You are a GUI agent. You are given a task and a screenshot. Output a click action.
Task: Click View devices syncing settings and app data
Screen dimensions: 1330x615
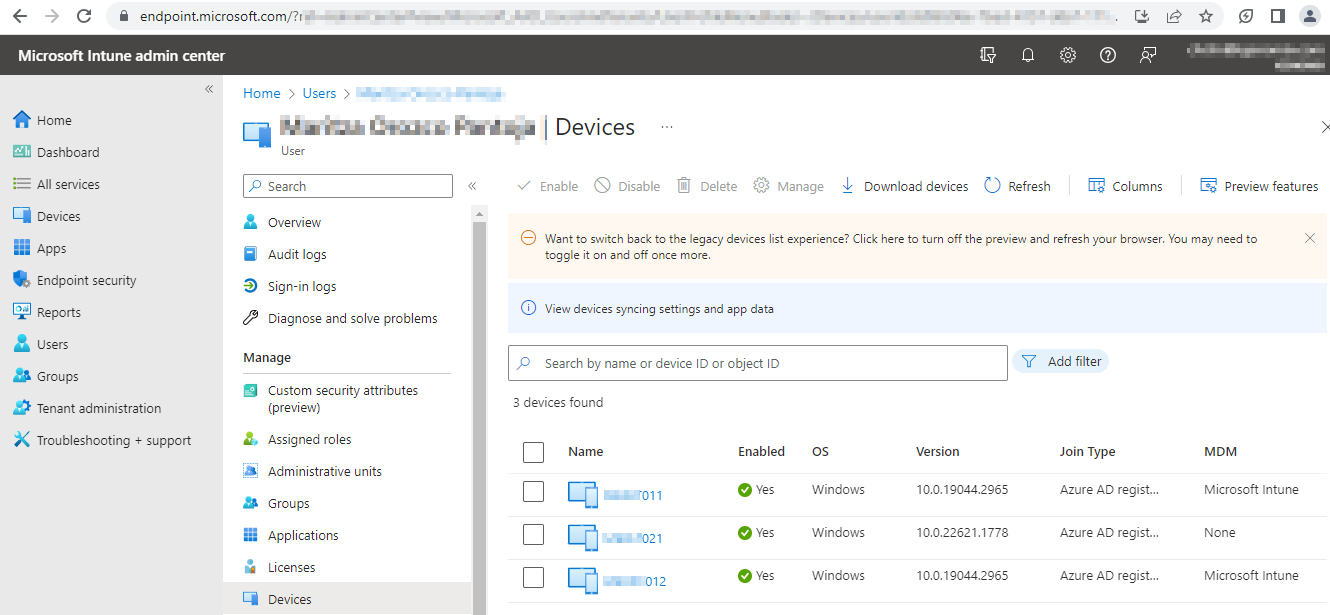coord(659,309)
